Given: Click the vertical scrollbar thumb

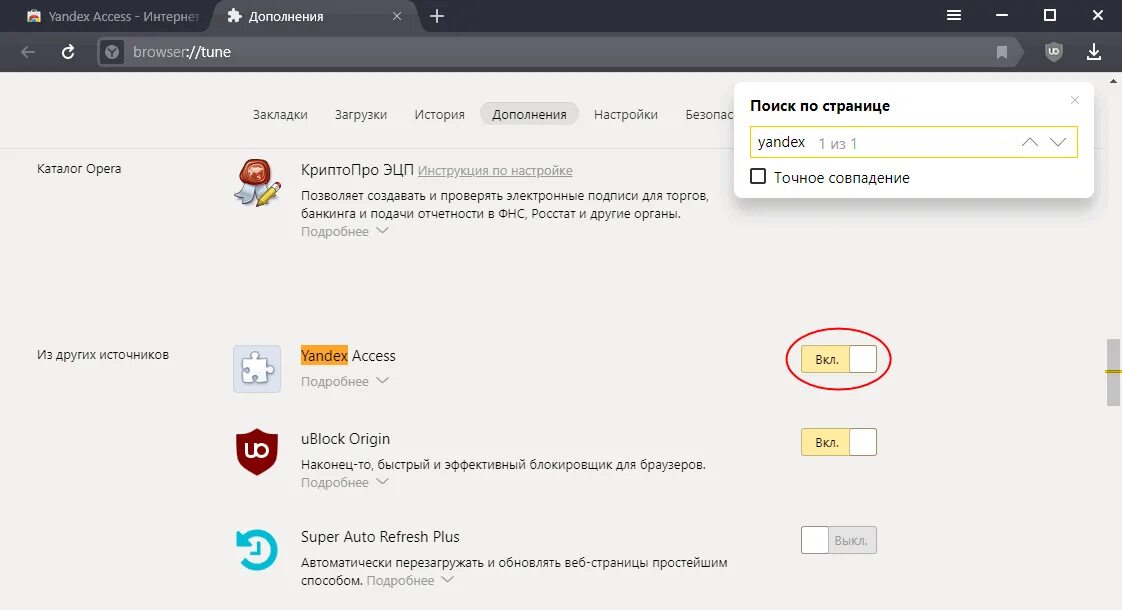Looking at the screenshot, I should click(x=1113, y=372).
